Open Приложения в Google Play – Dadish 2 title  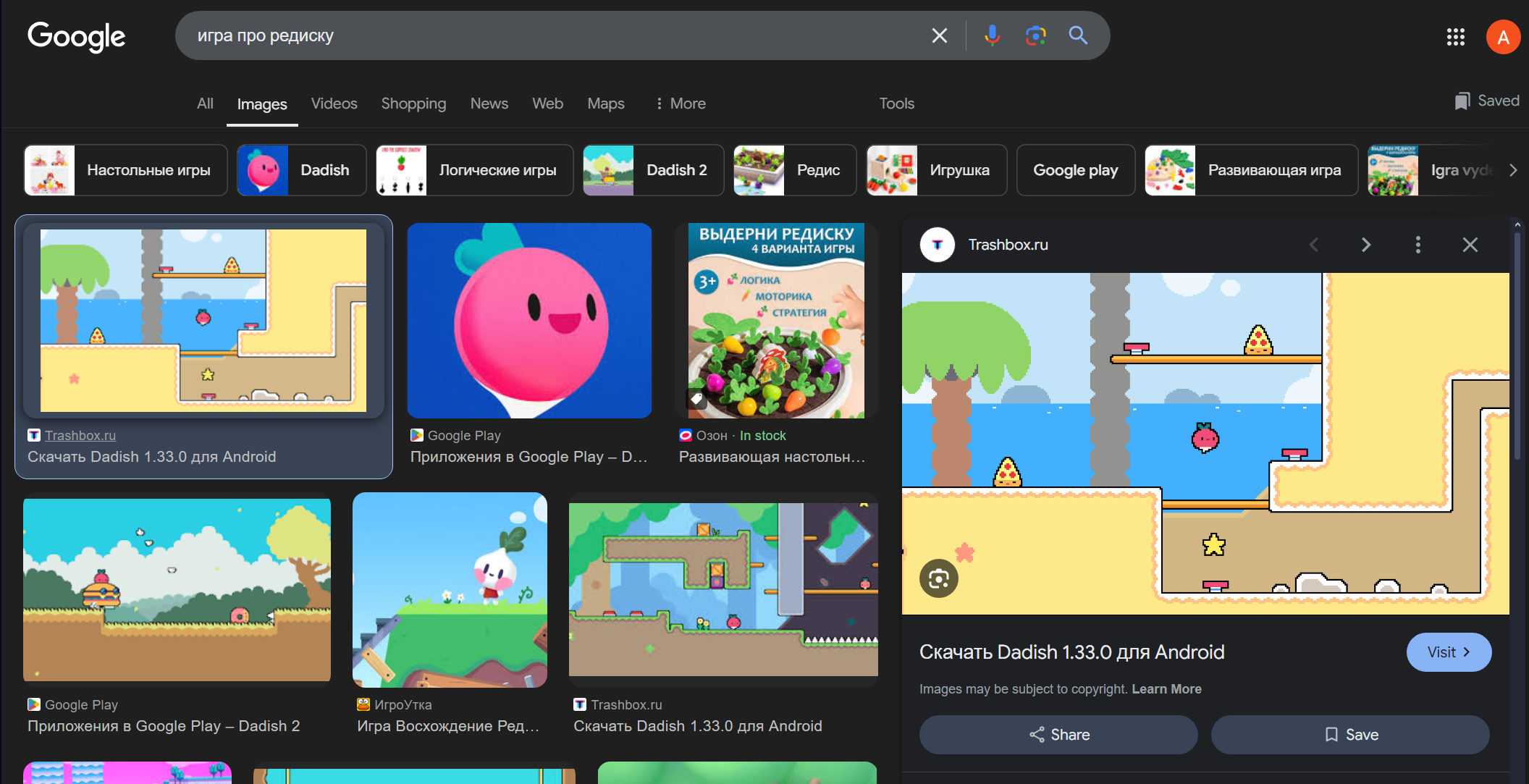pyautogui.click(x=164, y=726)
